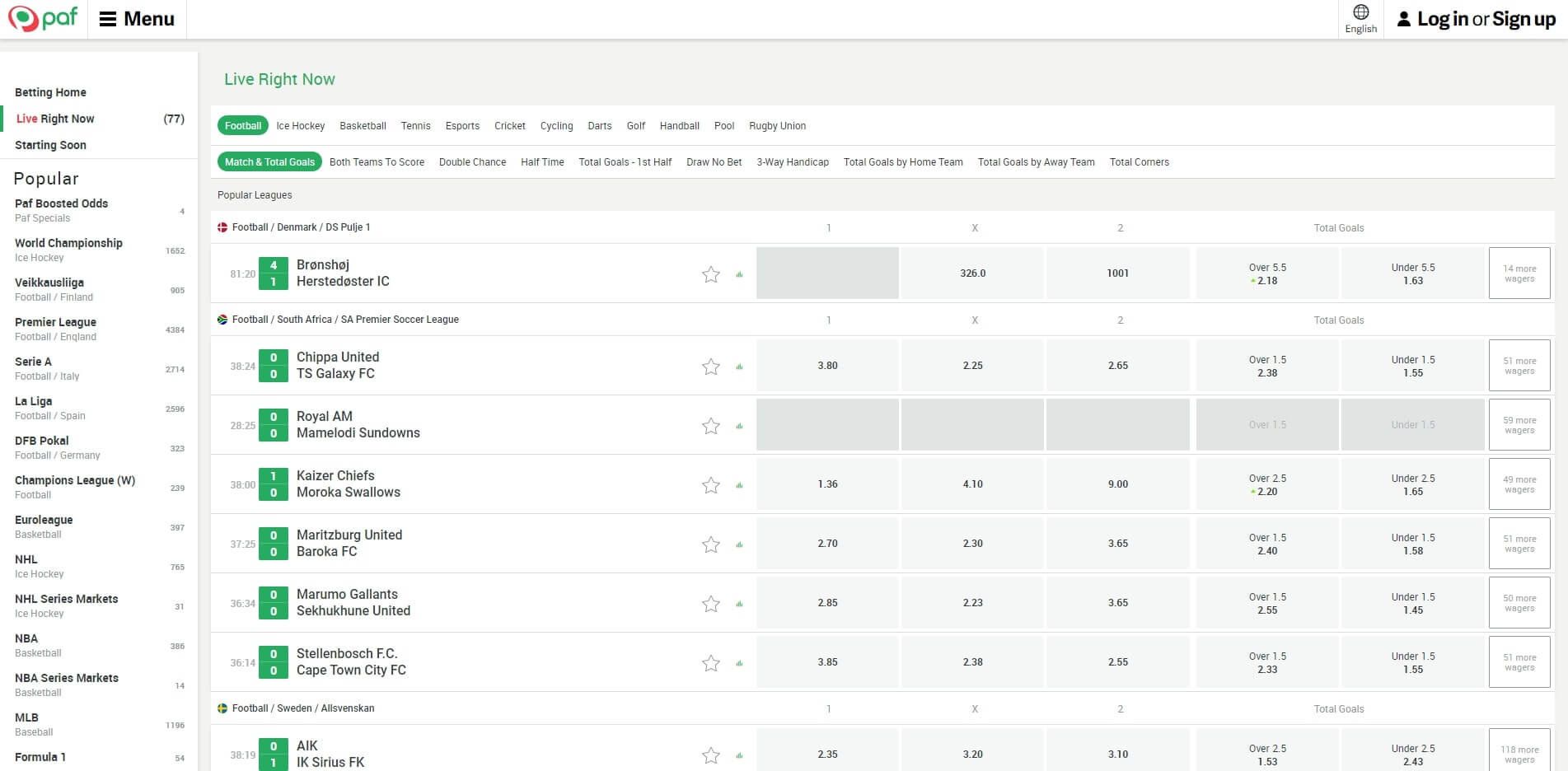Open statistics icon for Royal AM match
1568x771 pixels.
739,426
